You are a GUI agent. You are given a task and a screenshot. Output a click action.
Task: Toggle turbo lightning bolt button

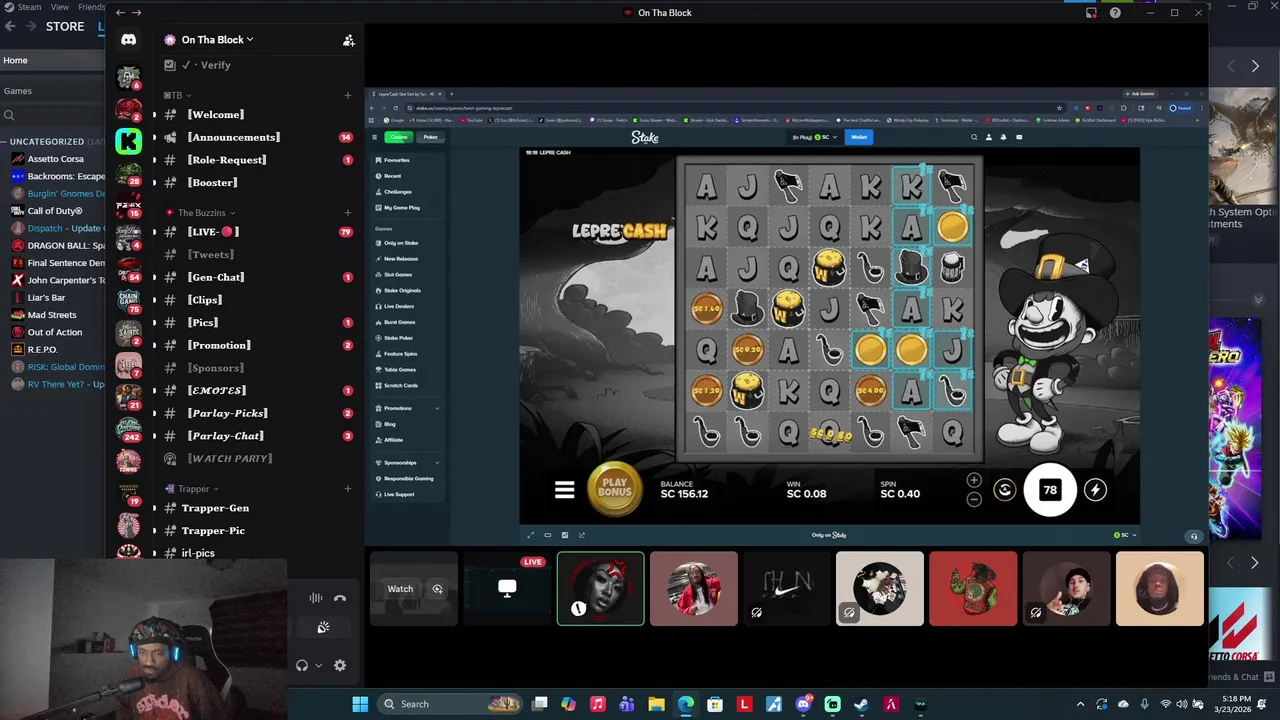tap(1095, 490)
